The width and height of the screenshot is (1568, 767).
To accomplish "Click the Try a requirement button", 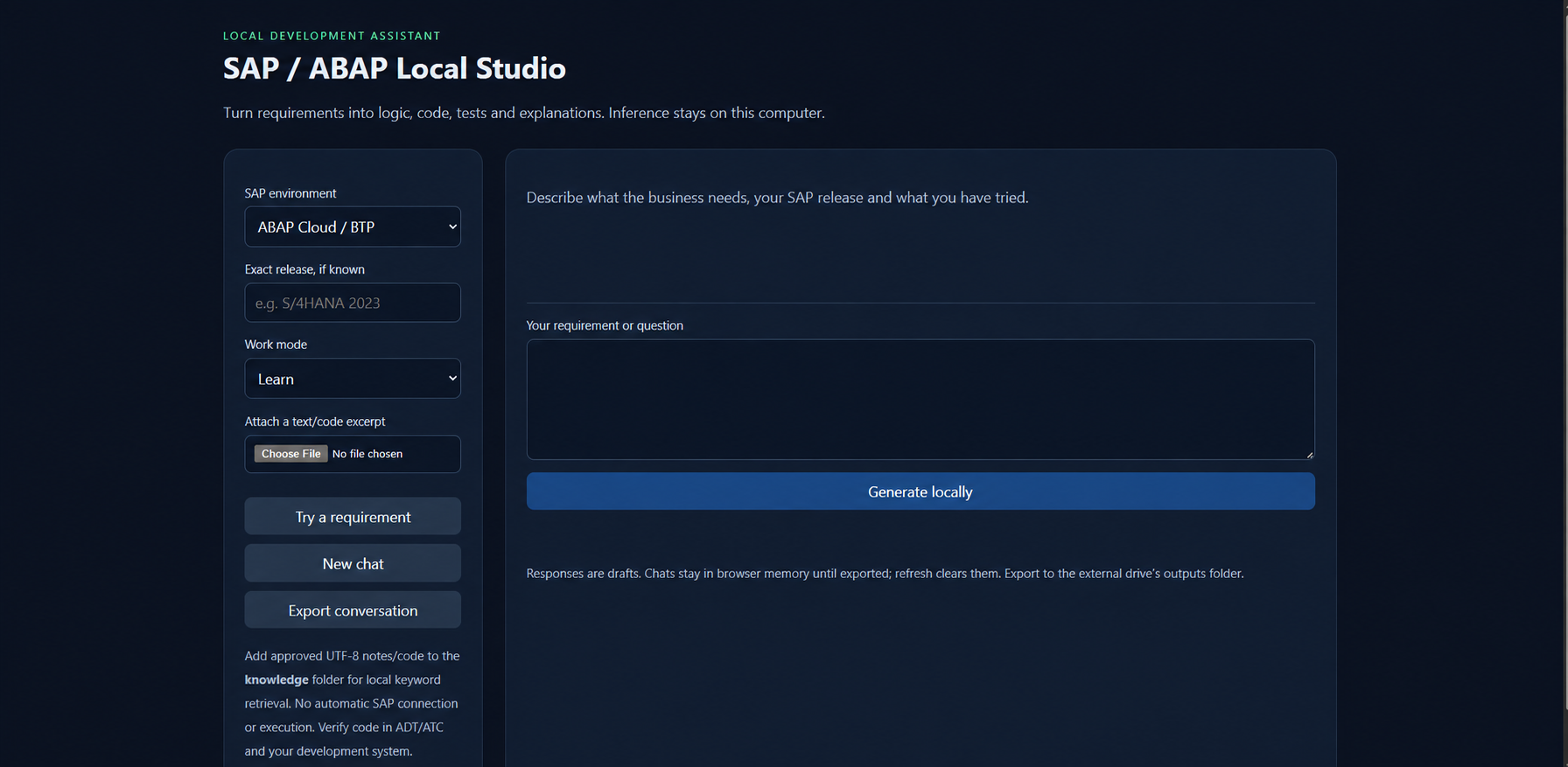I will 353,517.
